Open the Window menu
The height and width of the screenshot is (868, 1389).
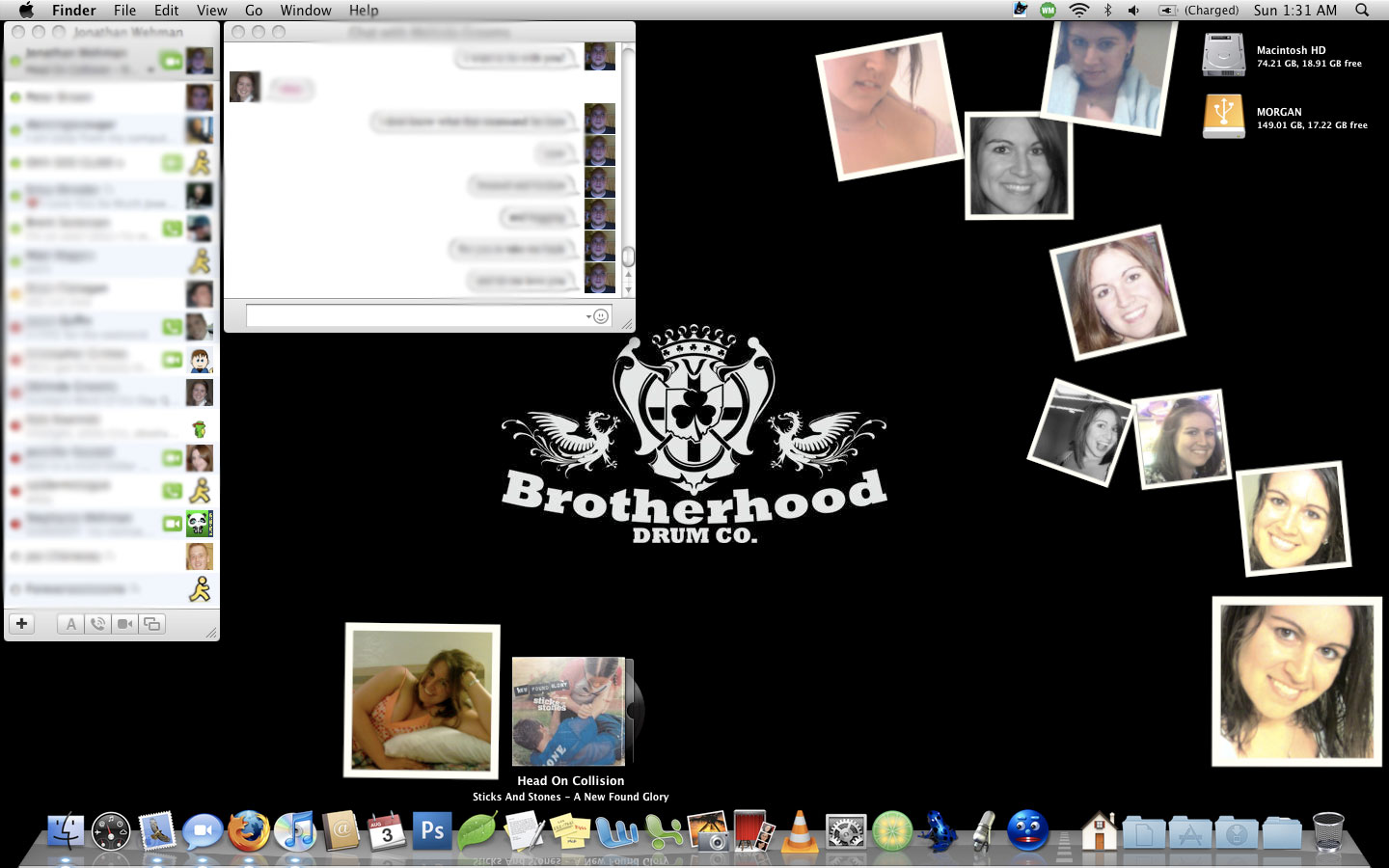(306, 10)
